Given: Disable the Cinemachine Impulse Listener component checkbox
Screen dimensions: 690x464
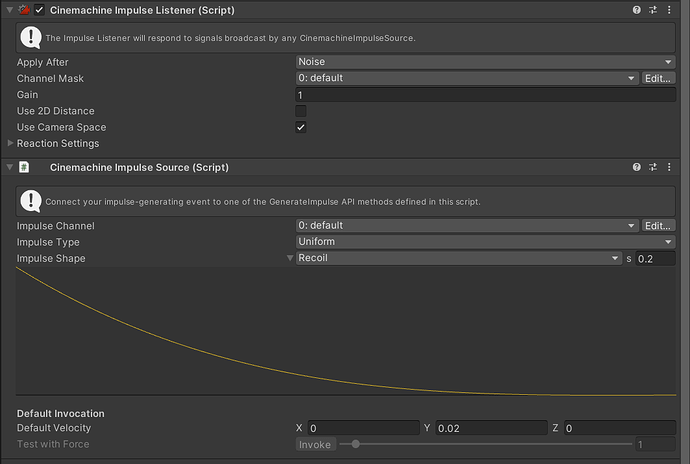Looking at the screenshot, I should [x=40, y=9].
